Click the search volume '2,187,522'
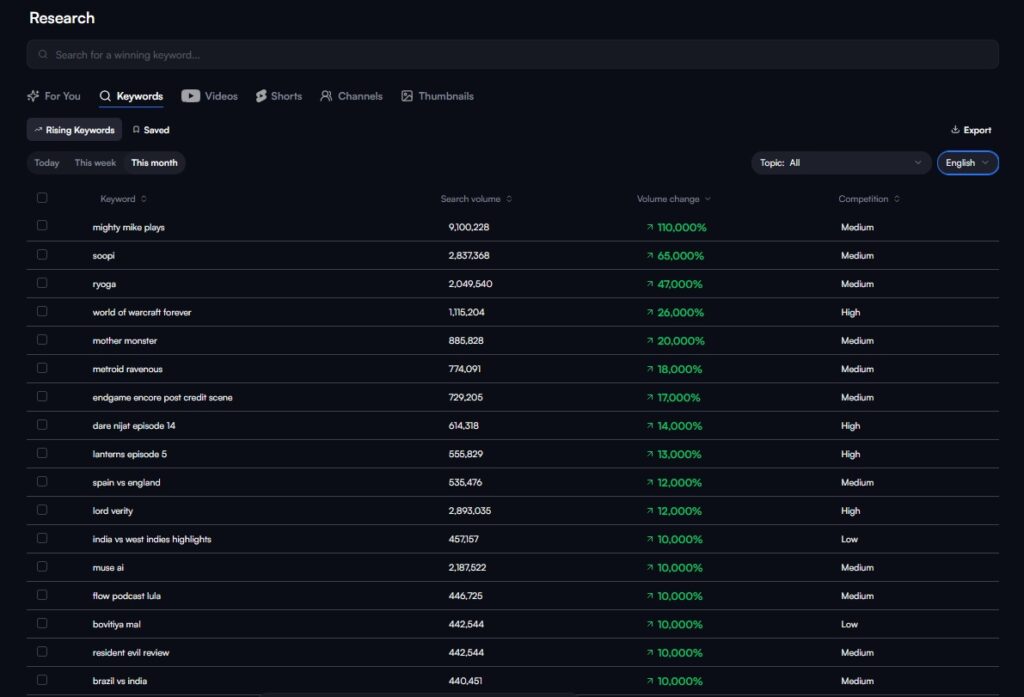 pyautogui.click(x=467, y=568)
